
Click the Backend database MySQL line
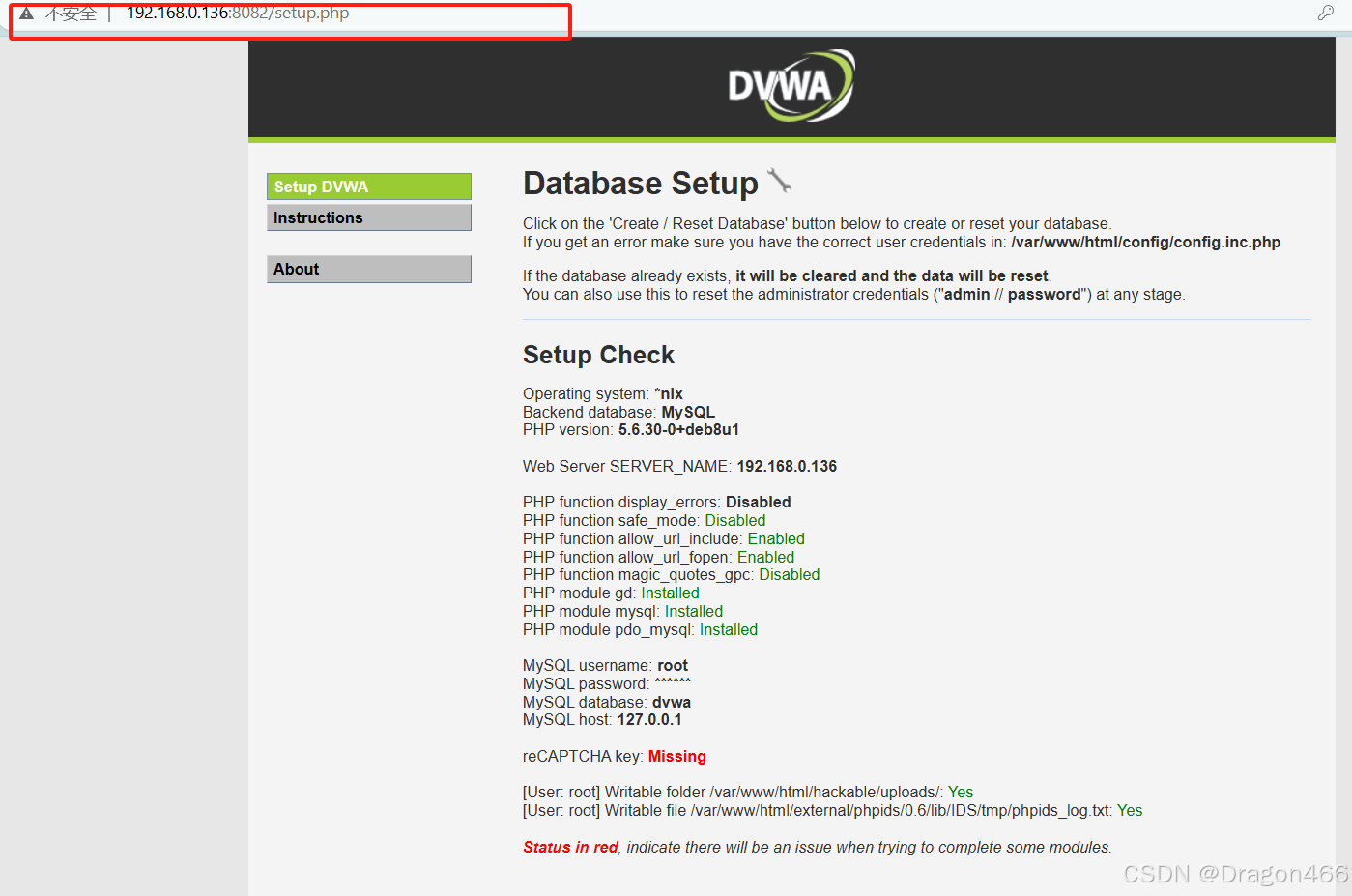click(618, 412)
